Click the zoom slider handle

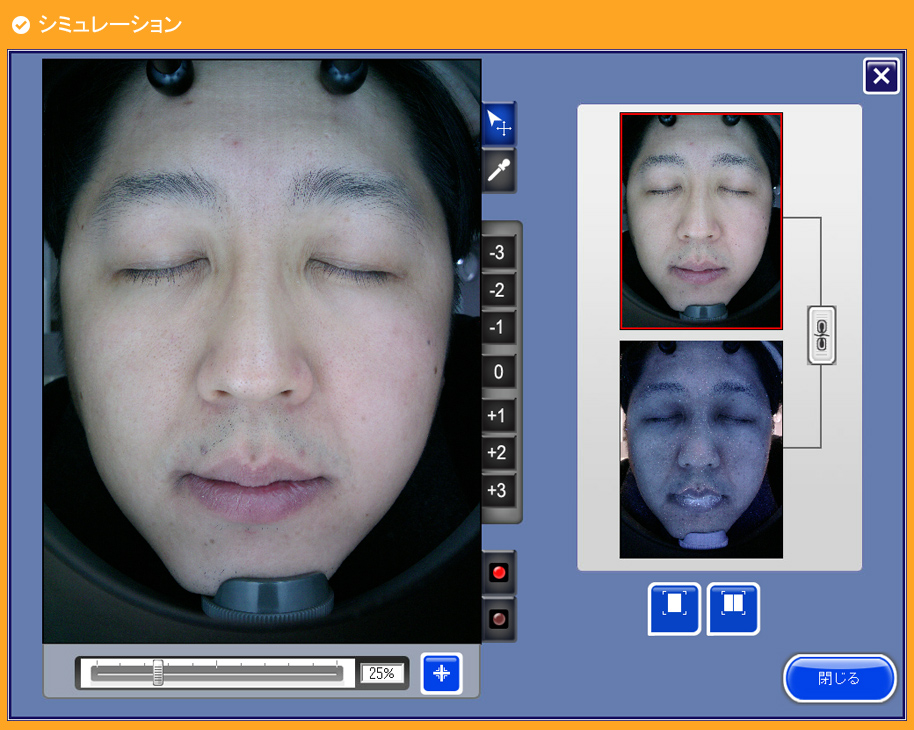click(158, 673)
